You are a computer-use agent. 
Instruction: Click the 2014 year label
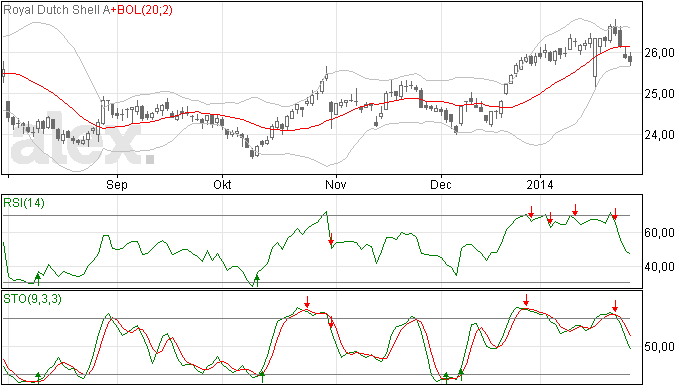click(540, 184)
